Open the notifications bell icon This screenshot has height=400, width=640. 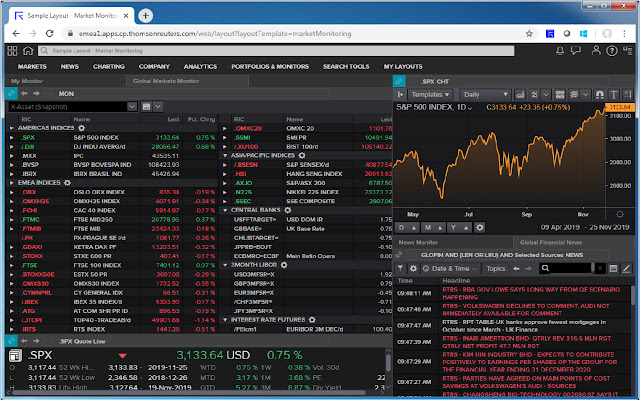click(x=560, y=51)
